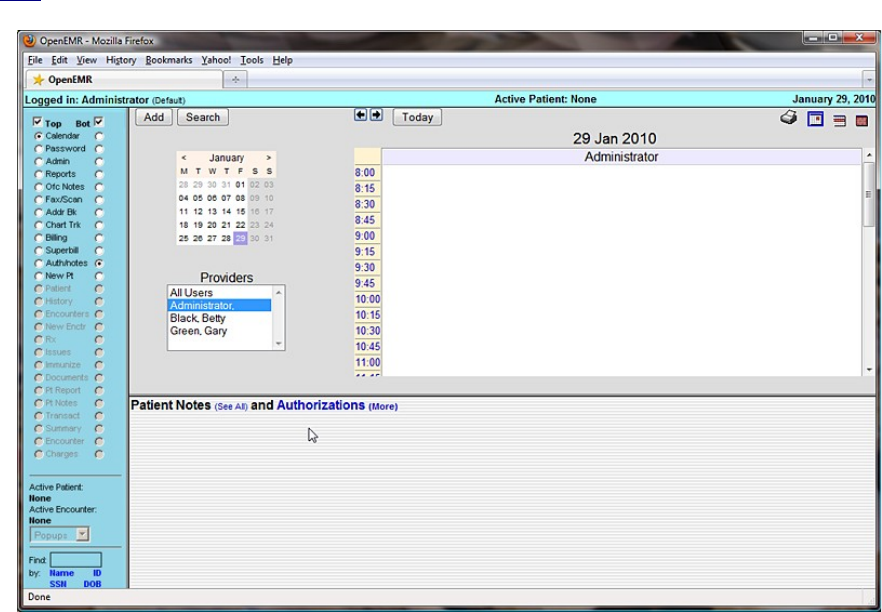Select Auth/notes bottom frame radio

coord(99,263)
